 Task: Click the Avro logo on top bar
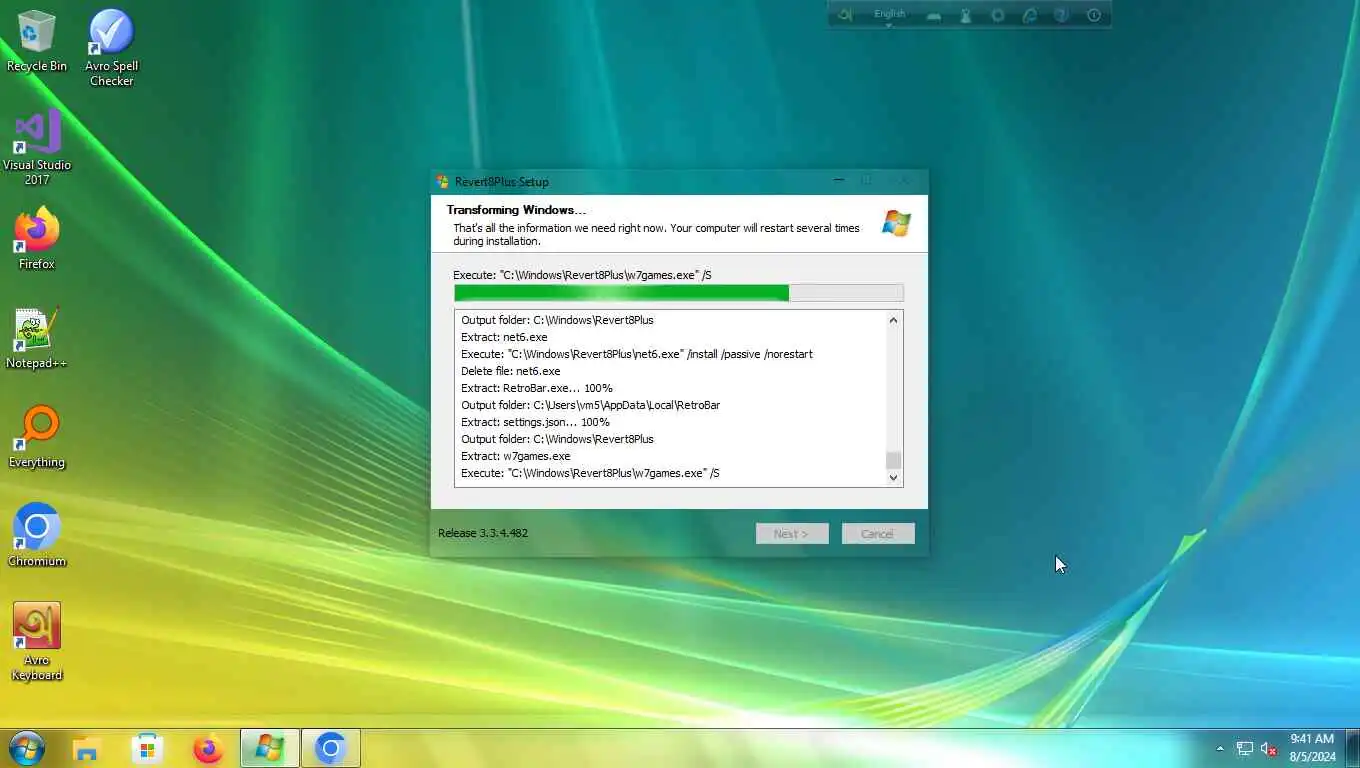845,15
